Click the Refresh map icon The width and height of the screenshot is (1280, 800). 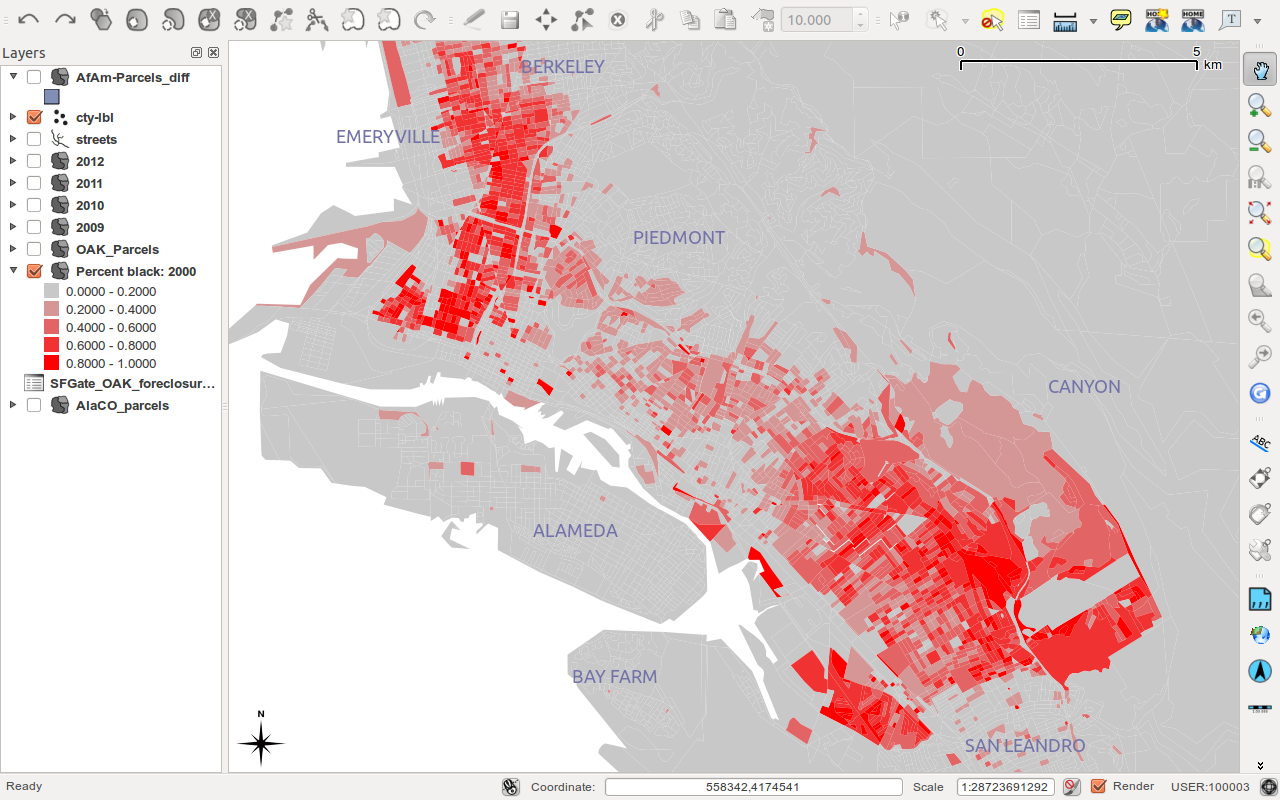click(1260, 393)
